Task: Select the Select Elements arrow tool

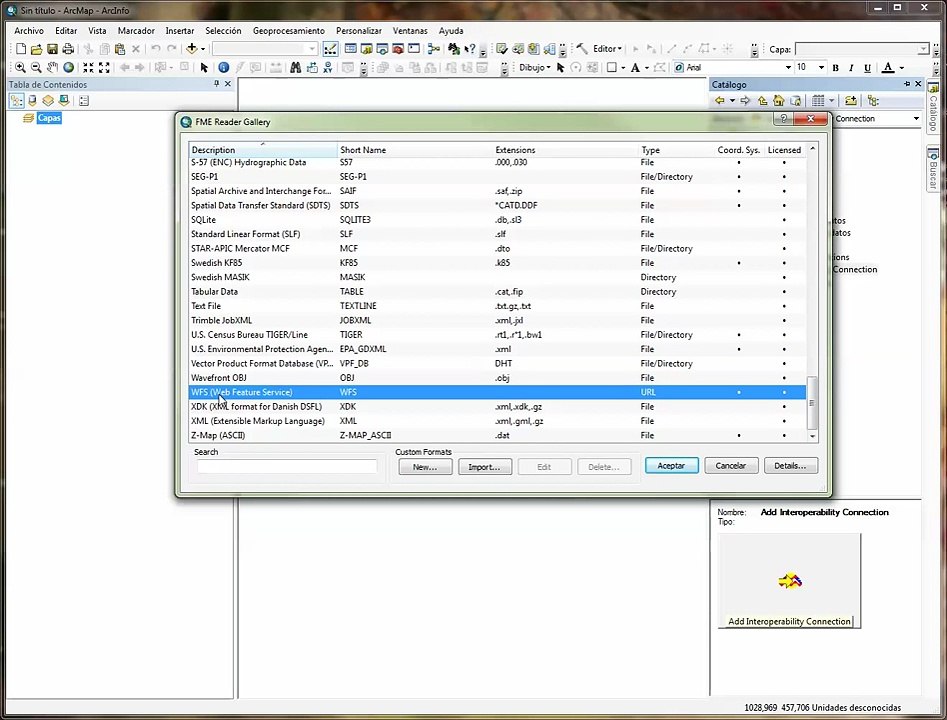Action: pyautogui.click(x=204, y=68)
